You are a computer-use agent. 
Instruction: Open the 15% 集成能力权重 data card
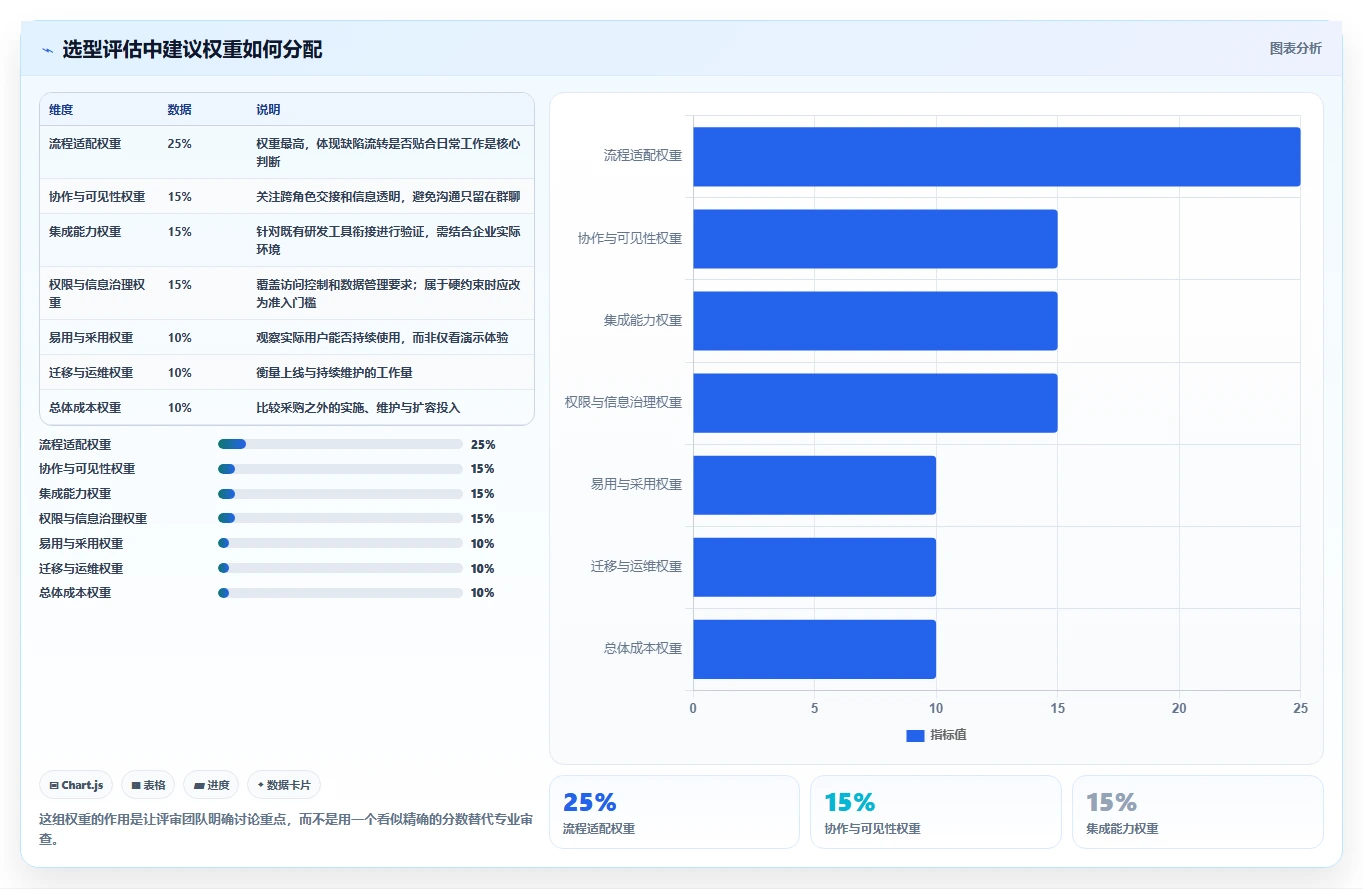click(1197, 812)
